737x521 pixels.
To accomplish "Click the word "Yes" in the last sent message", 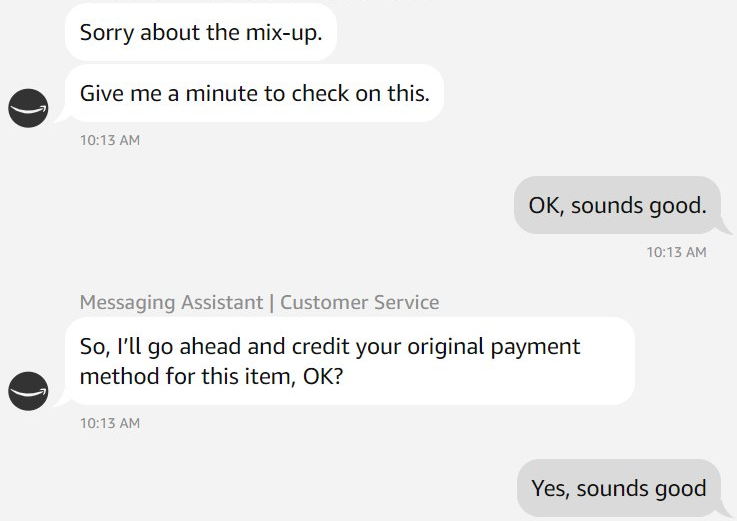I will (549, 488).
